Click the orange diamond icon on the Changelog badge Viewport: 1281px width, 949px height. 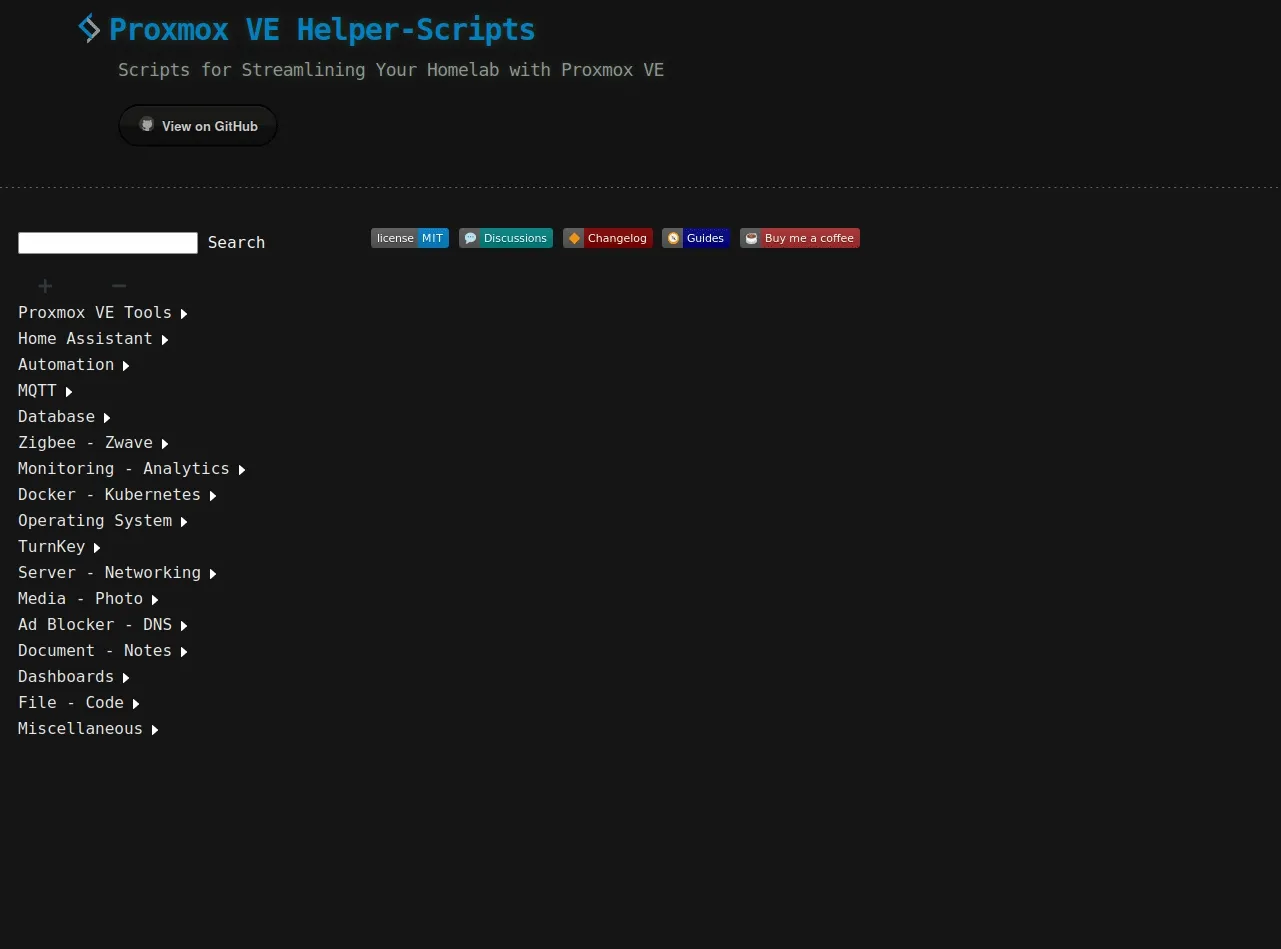(573, 238)
